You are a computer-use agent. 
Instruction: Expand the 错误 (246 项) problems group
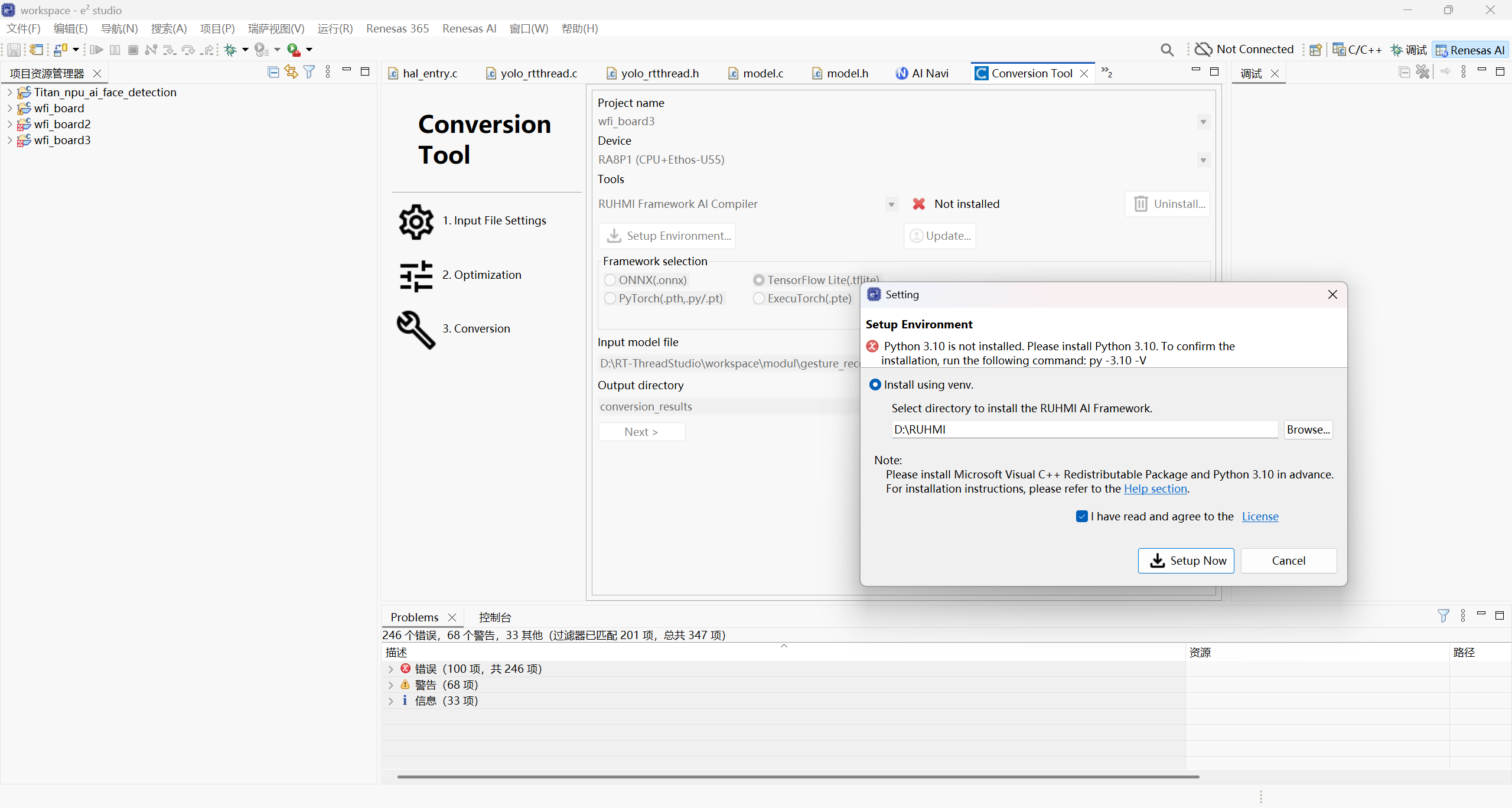point(390,669)
